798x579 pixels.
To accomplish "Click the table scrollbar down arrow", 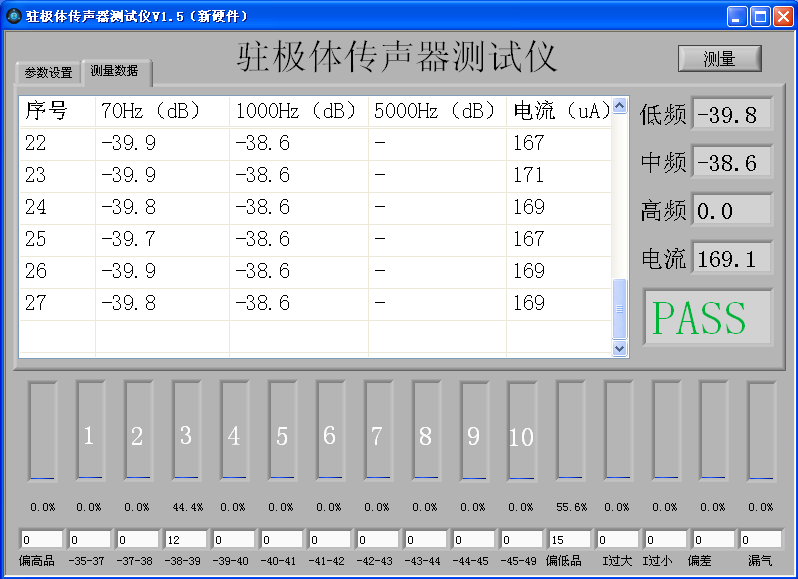I will click(x=619, y=348).
